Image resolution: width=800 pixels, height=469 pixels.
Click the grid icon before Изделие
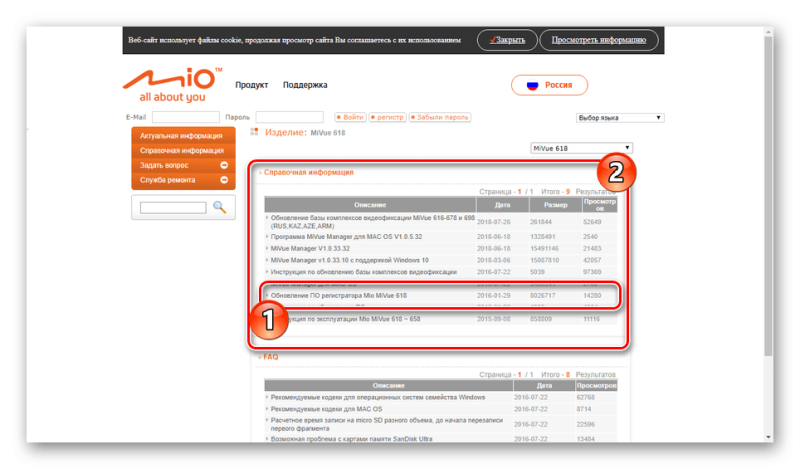point(254,132)
